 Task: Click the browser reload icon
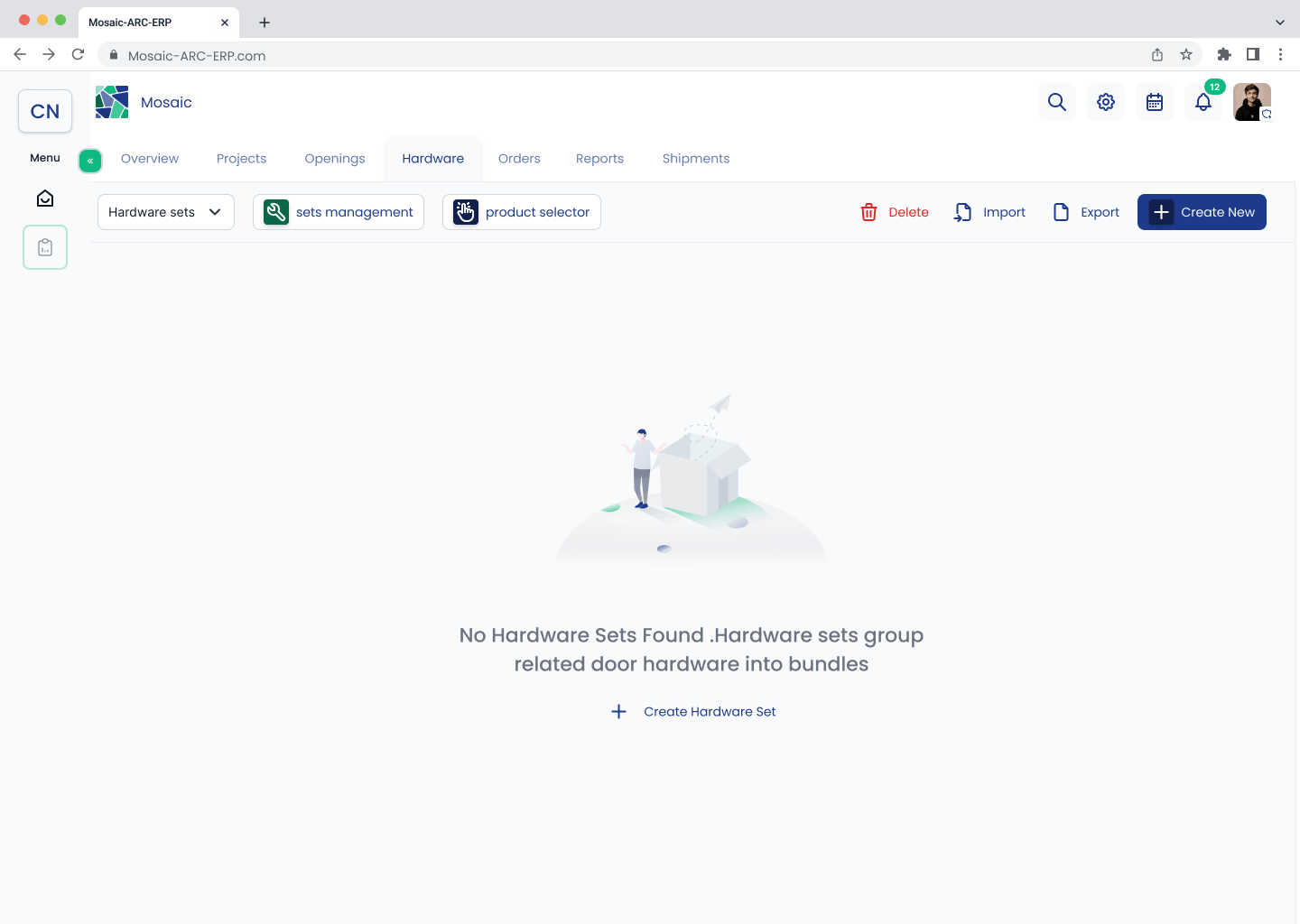[x=79, y=54]
